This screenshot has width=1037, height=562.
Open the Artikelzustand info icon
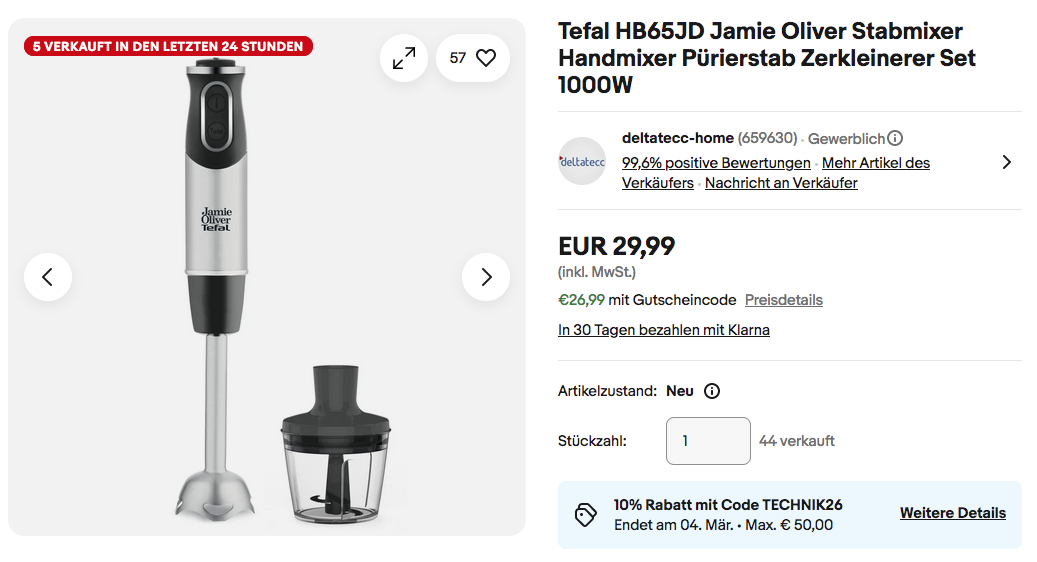click(712, 391)
